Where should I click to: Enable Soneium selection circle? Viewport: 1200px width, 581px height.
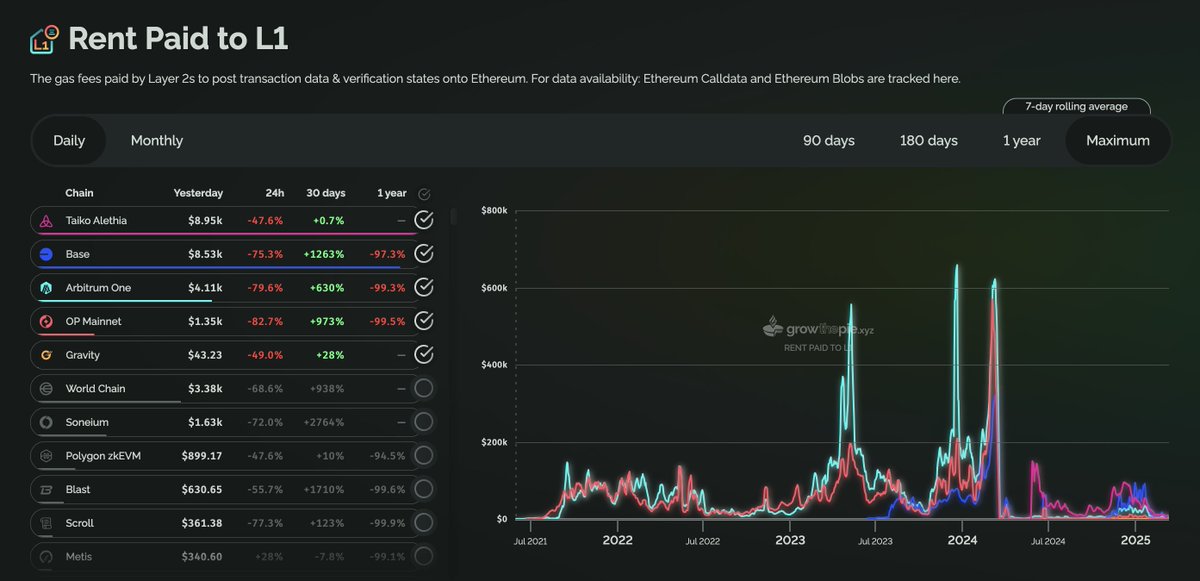point(424,422)
